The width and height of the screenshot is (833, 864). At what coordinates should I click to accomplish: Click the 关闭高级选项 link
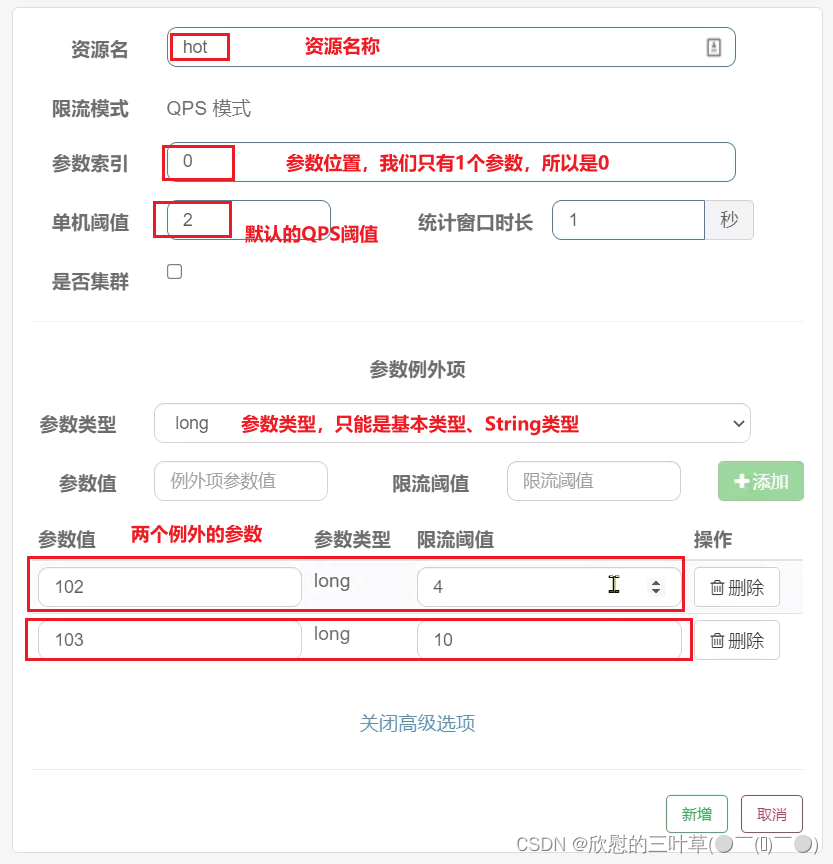tap(416, 723)
